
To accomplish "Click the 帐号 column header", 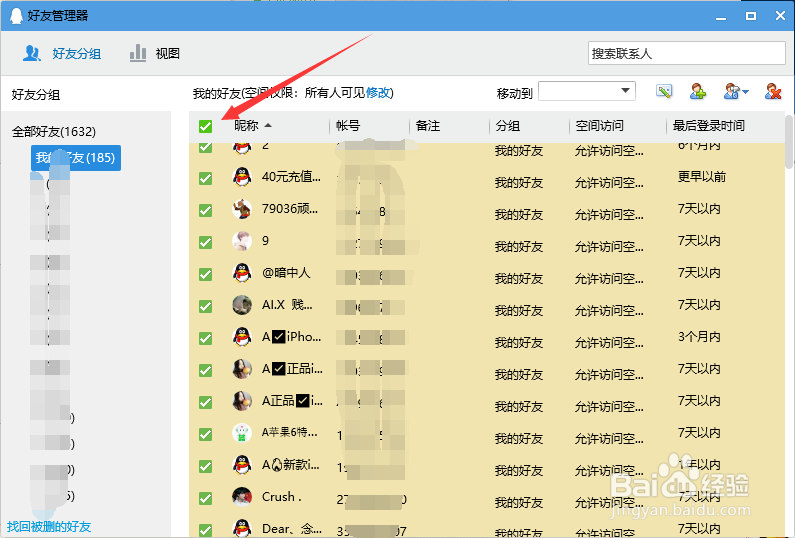I will [x=348, y=126].
